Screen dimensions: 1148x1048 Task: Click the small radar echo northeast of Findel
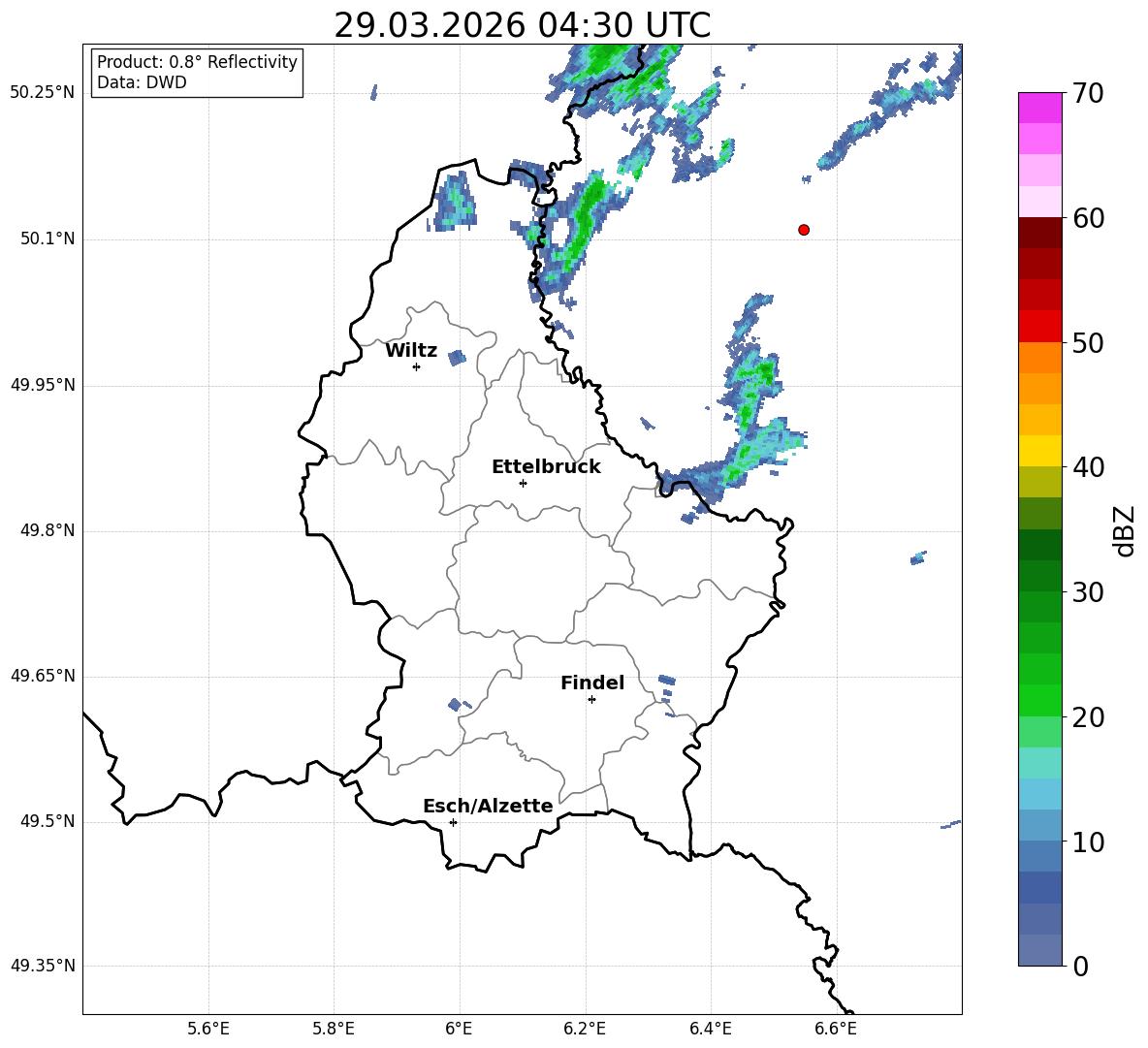click(x=666, y=681)
